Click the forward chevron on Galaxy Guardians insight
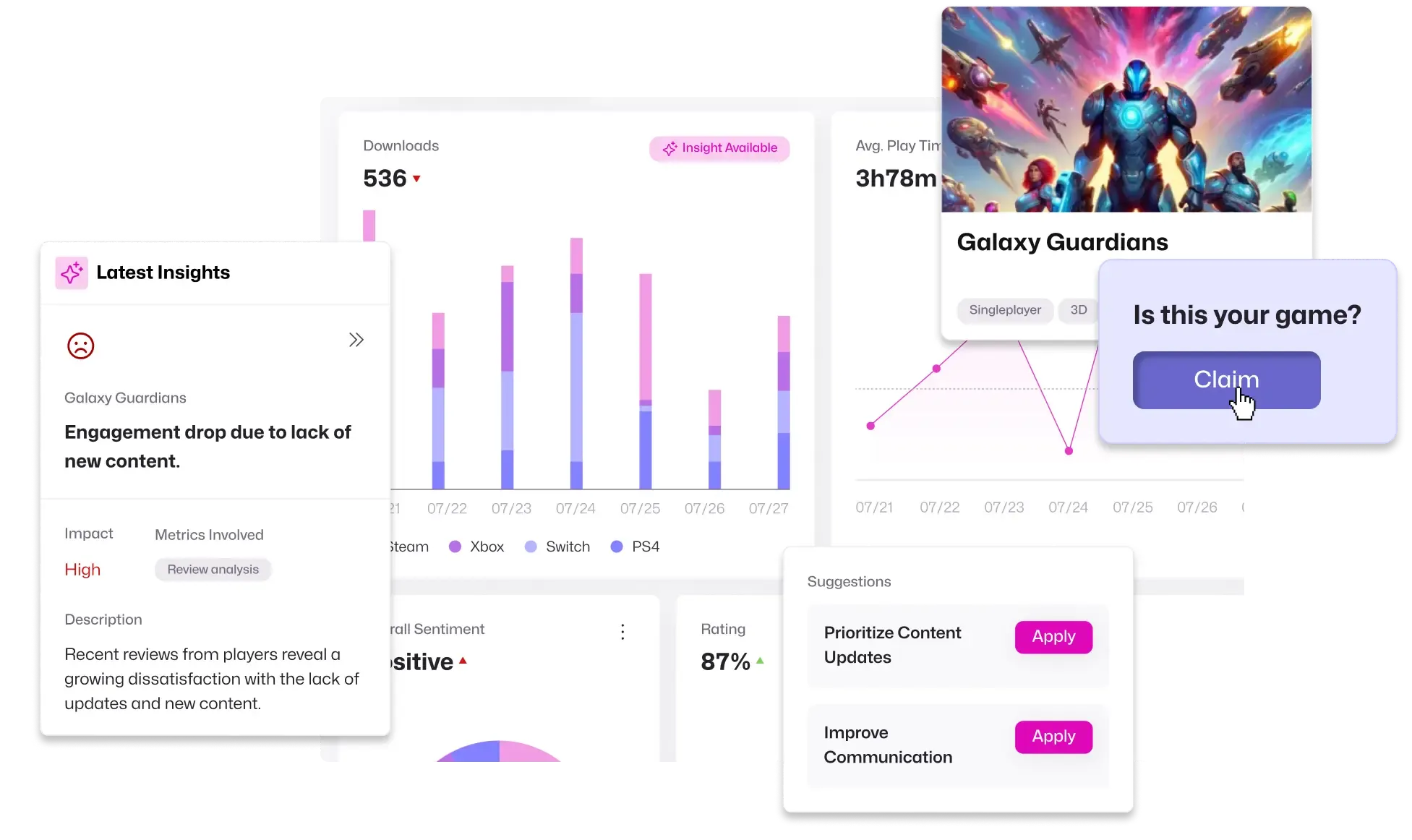The height and width of the screenshot is (840, 1412). click(356, 339)
